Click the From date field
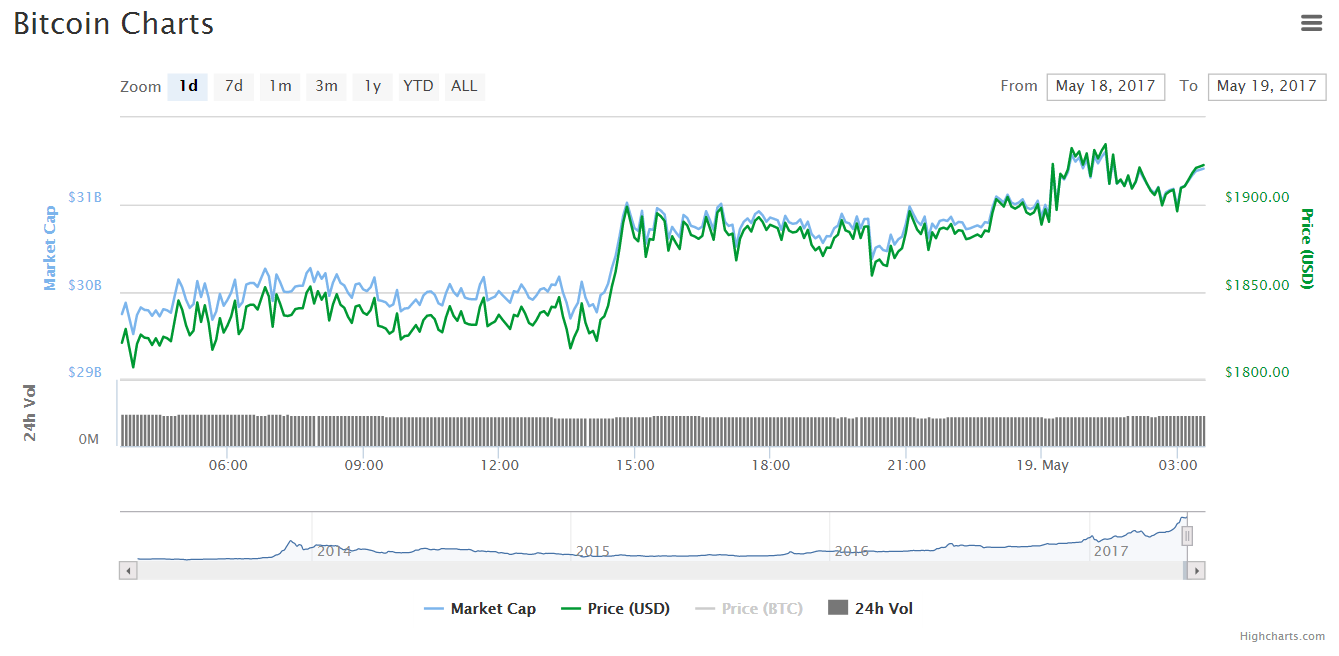Viewport: 1339px width, 656px height. (x=1105, y=87)
